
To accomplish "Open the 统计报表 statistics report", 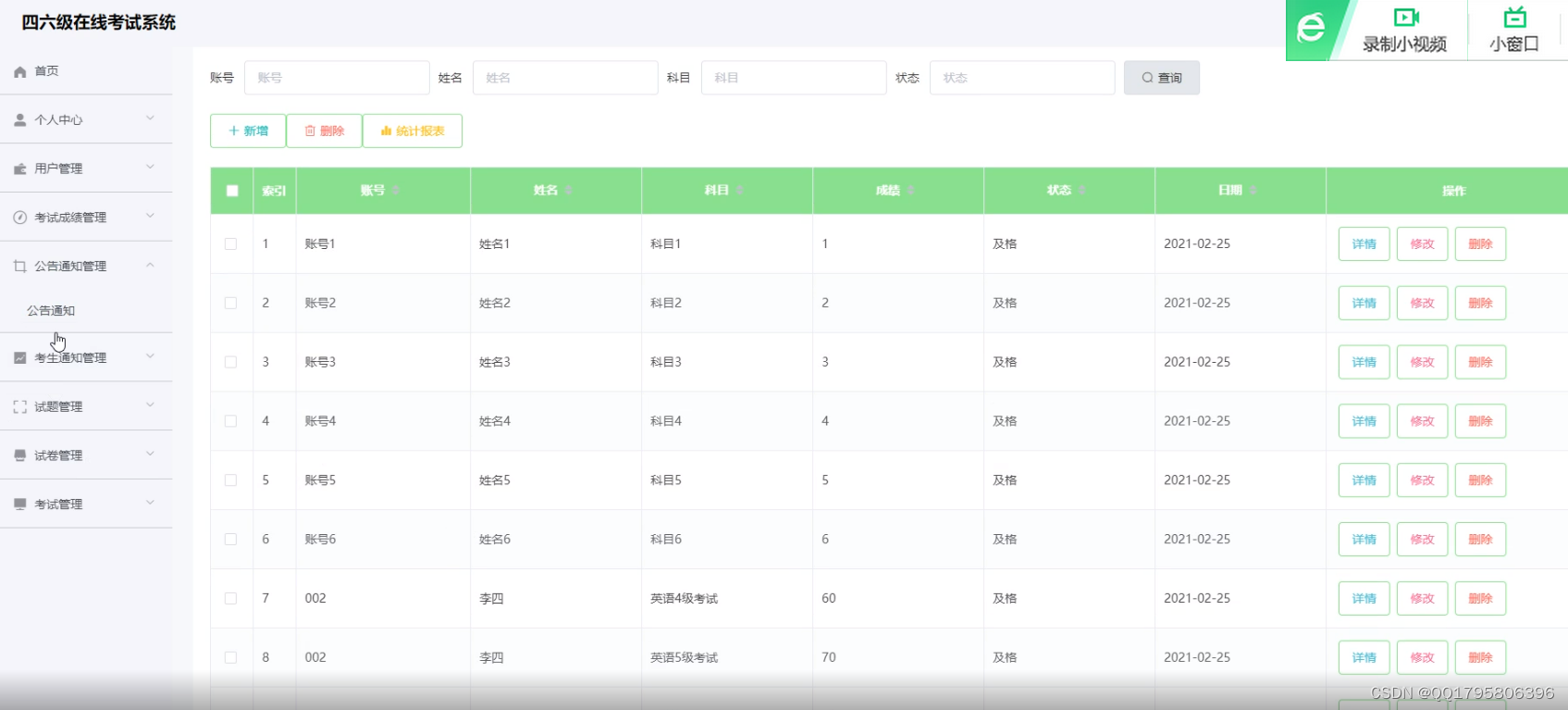I will pos(413,131).
